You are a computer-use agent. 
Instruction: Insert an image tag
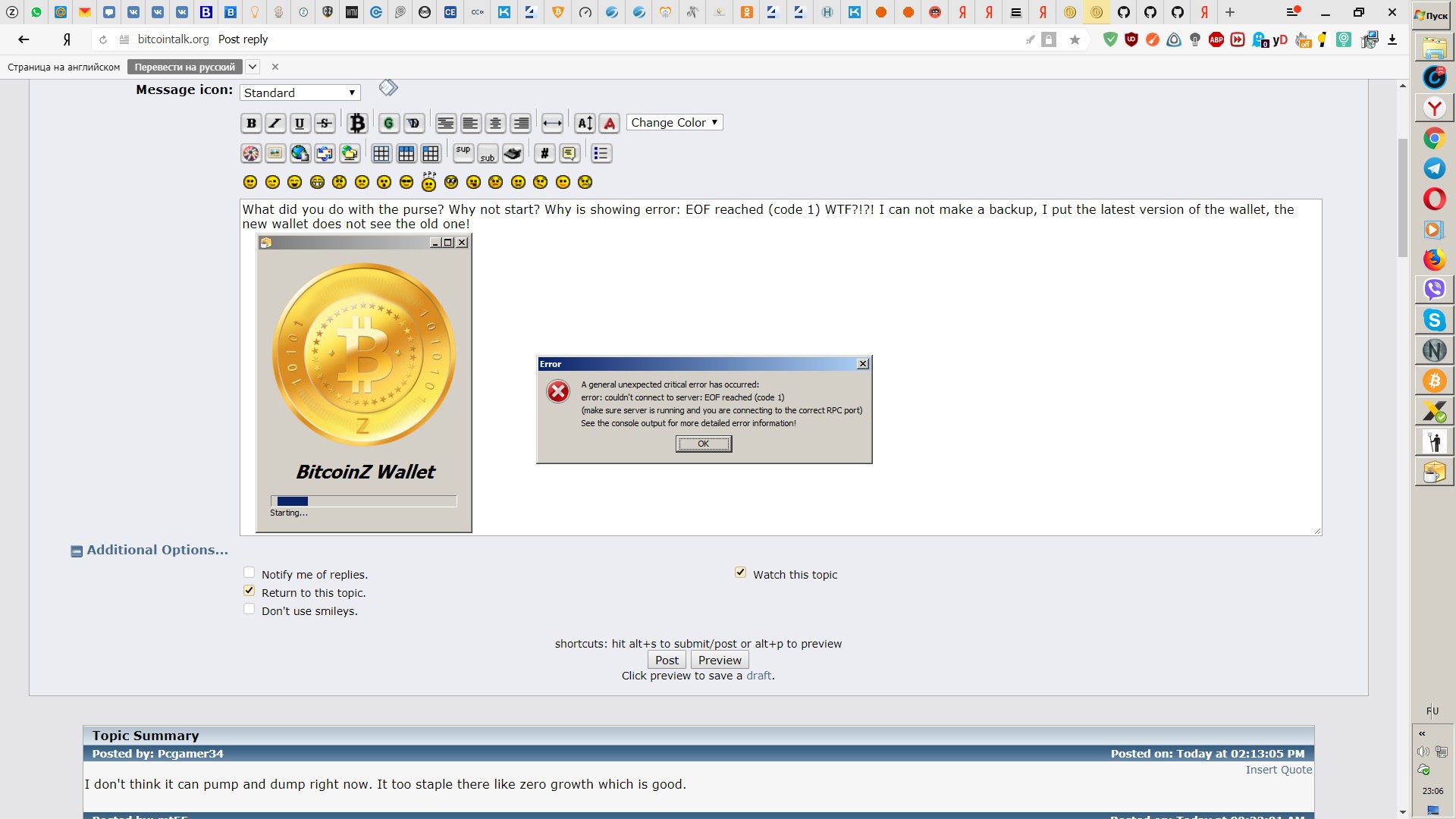(275, 153)
